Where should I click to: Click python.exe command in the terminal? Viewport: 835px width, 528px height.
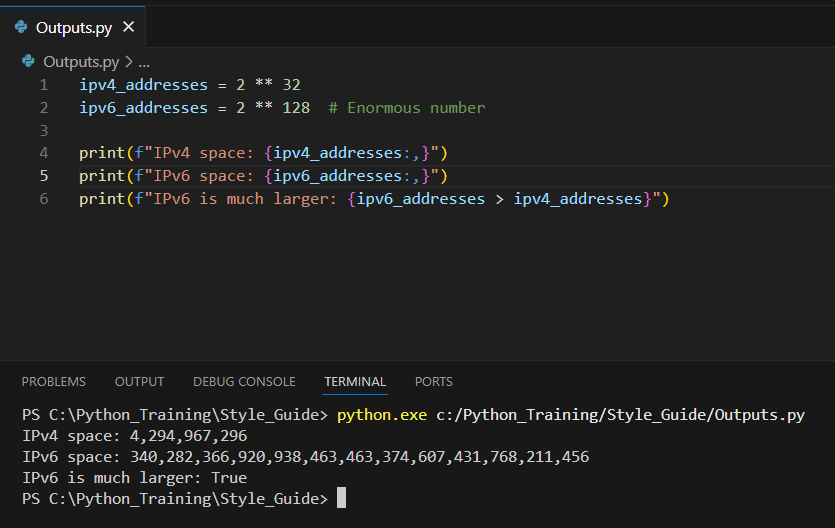pos(382,415)
